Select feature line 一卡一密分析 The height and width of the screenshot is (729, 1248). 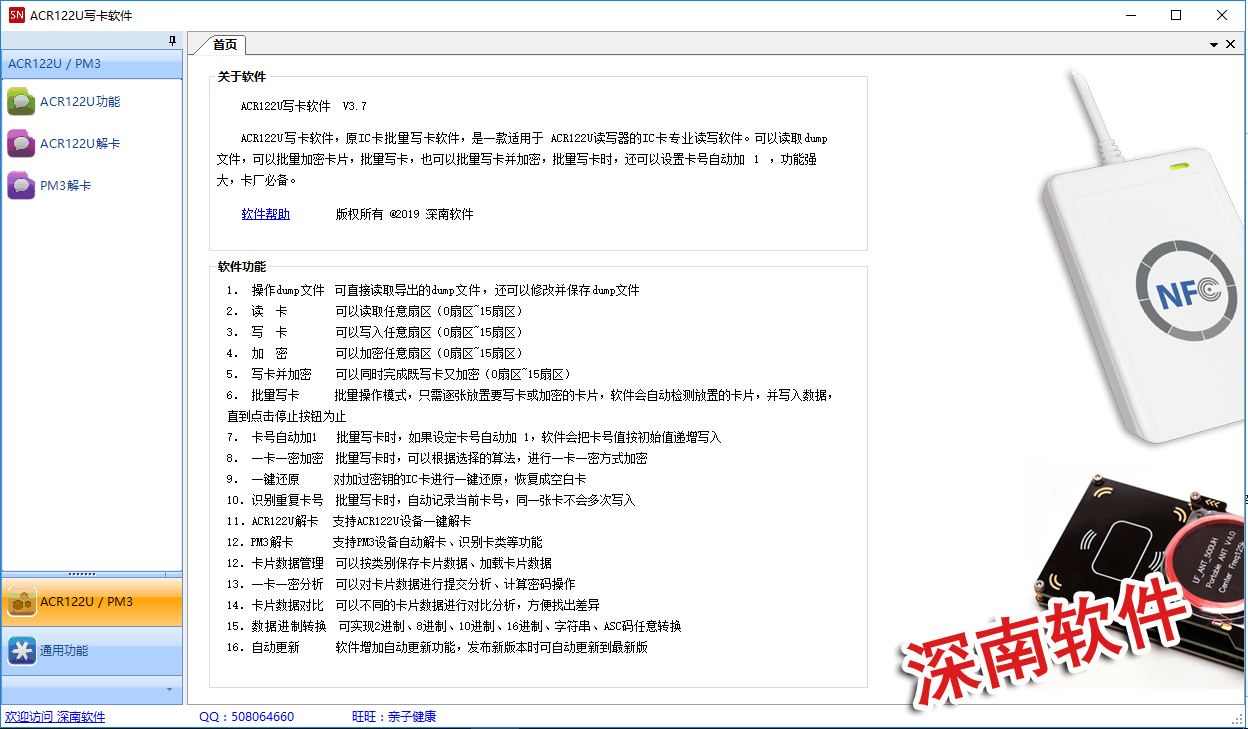coord(400,584)
